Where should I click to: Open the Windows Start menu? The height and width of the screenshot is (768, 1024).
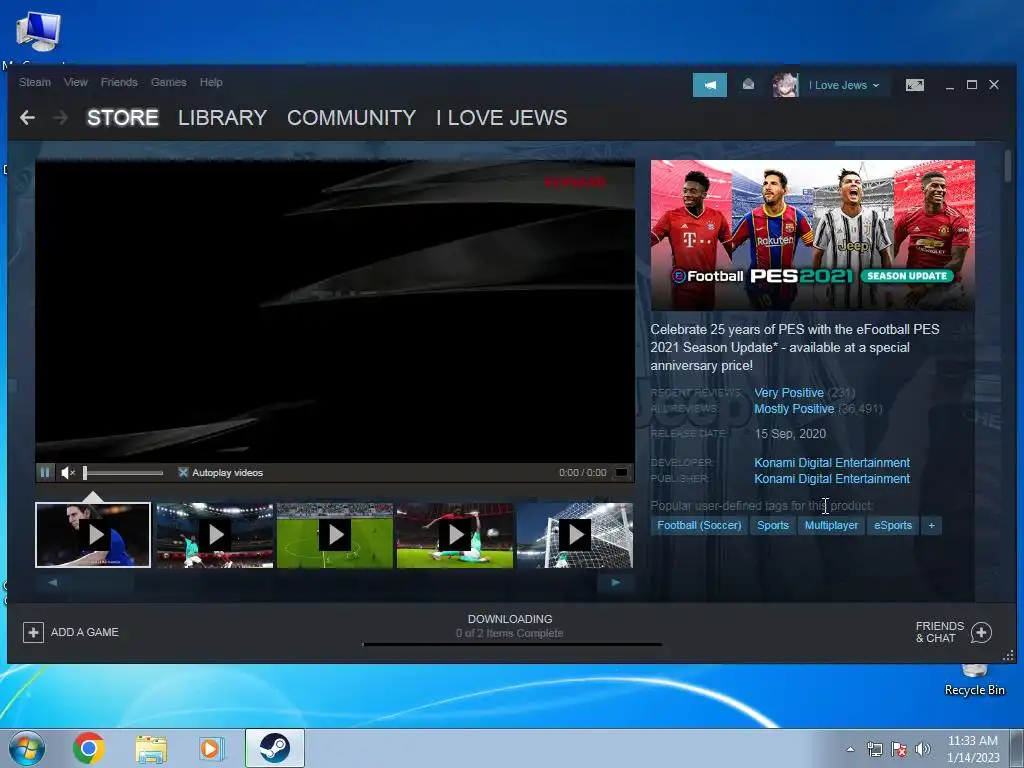coord(27,748)
